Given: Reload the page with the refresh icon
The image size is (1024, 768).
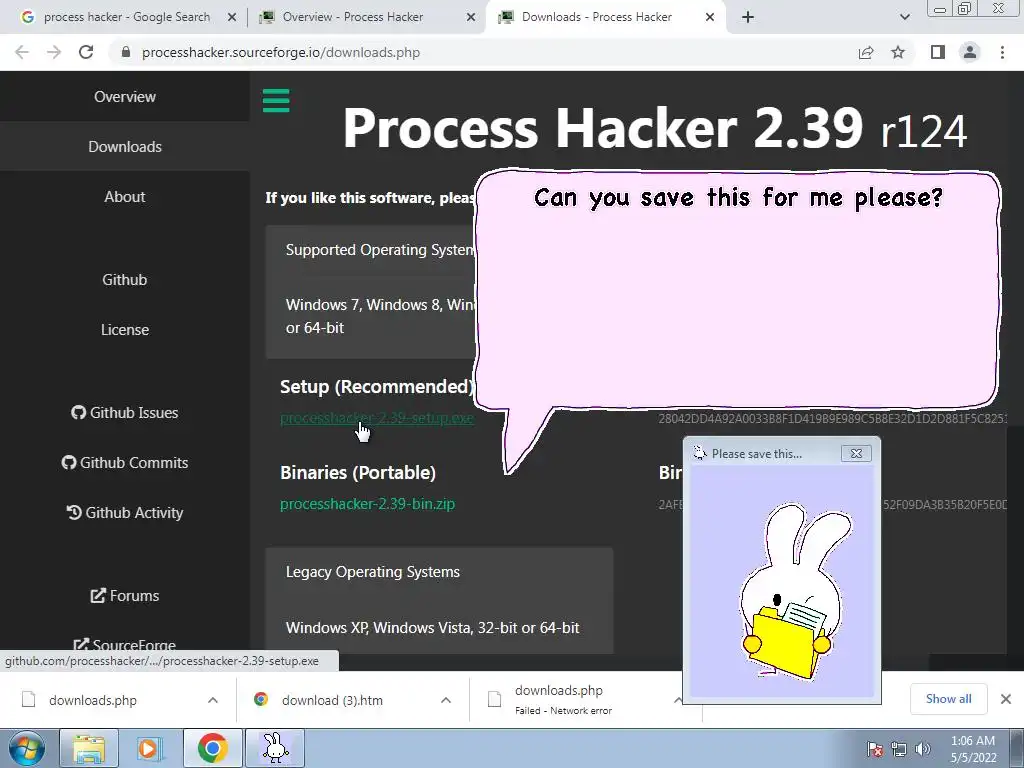Looking at the screenshot, I should coord(86,52).
